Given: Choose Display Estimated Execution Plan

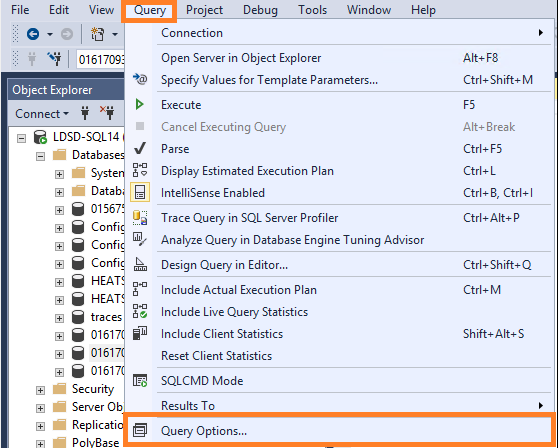Looking at the screenshot, I should 339,171.
